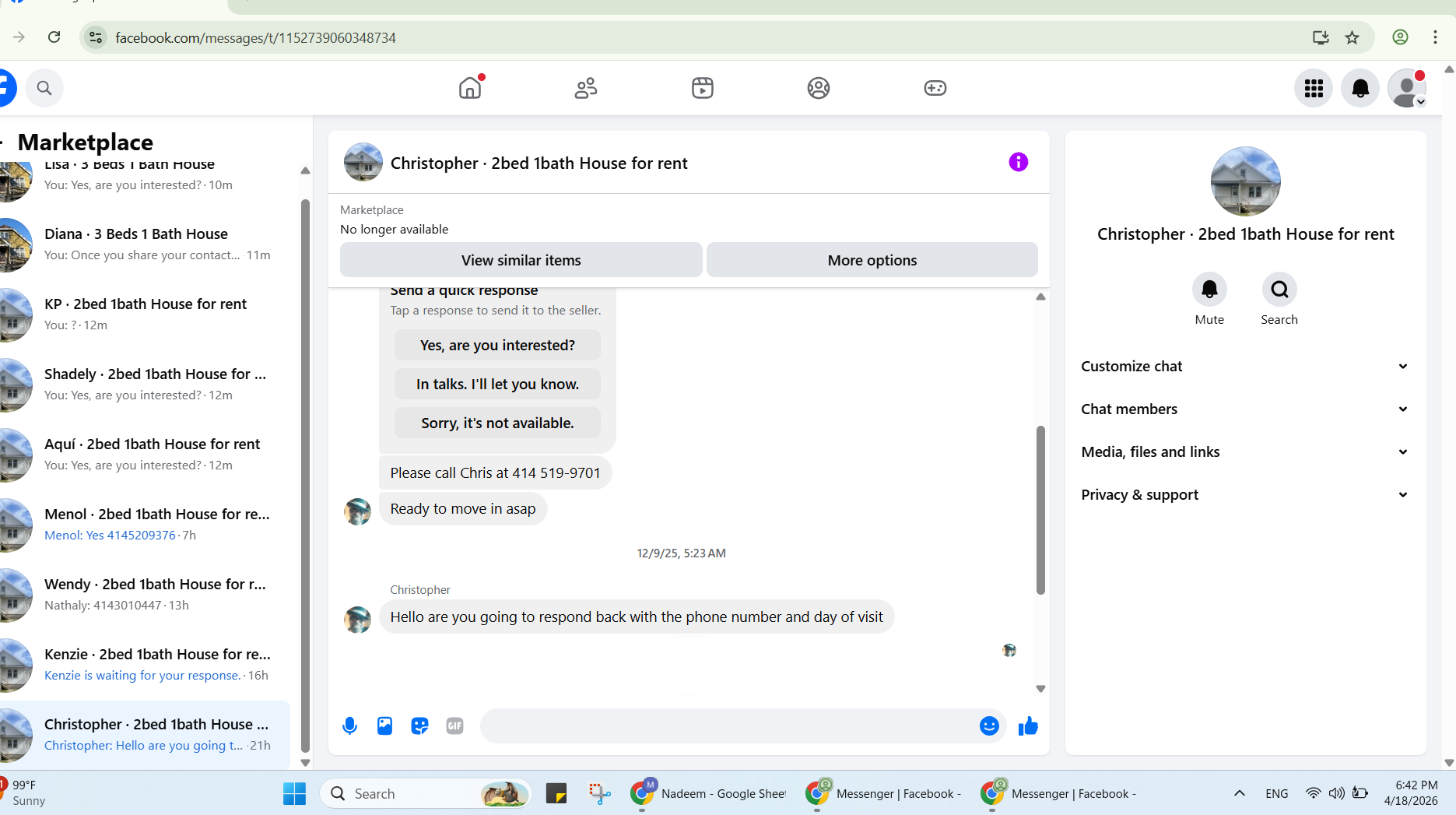Screen dimensions: 1456x815
Task: Click the Facebook search magnifier icon
Action: 44,88
